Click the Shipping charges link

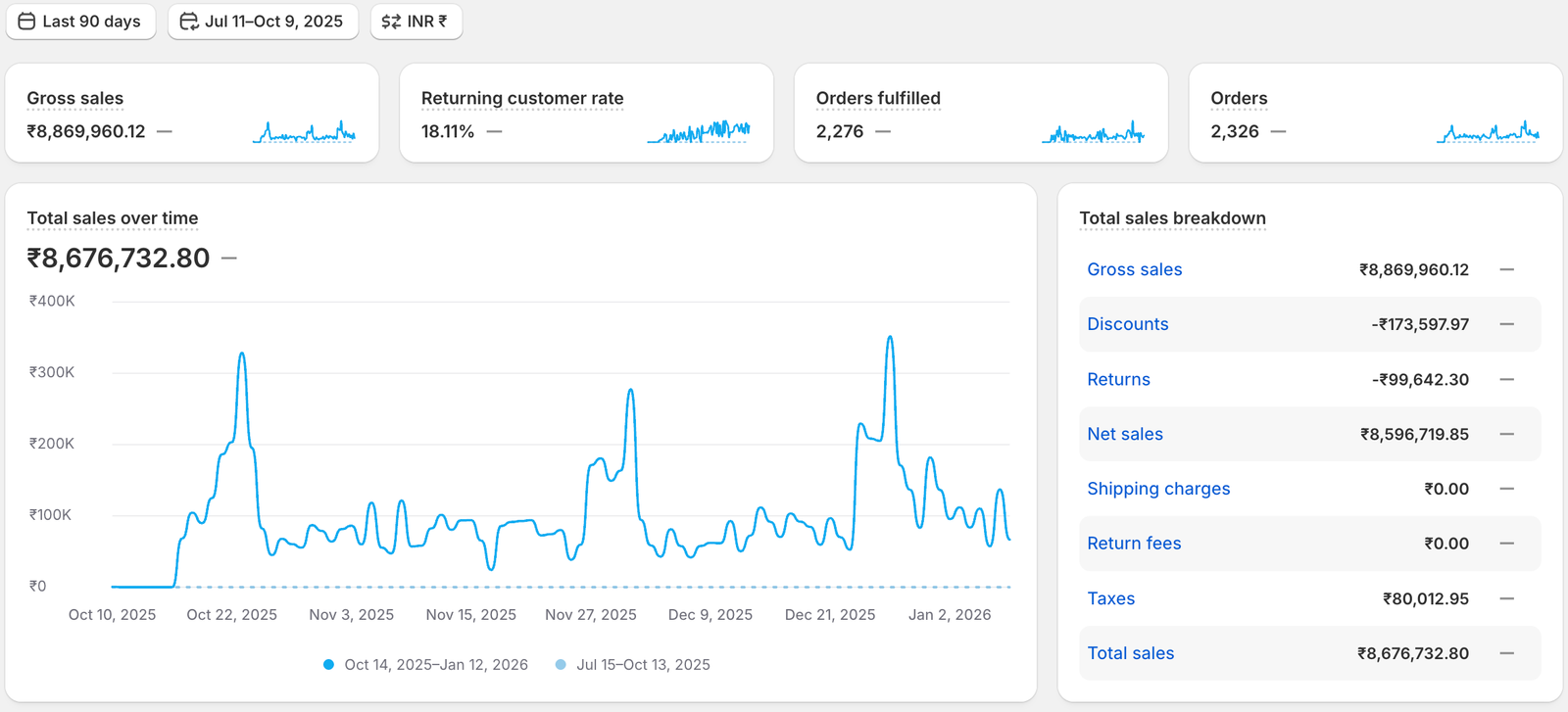(1157, 489)
